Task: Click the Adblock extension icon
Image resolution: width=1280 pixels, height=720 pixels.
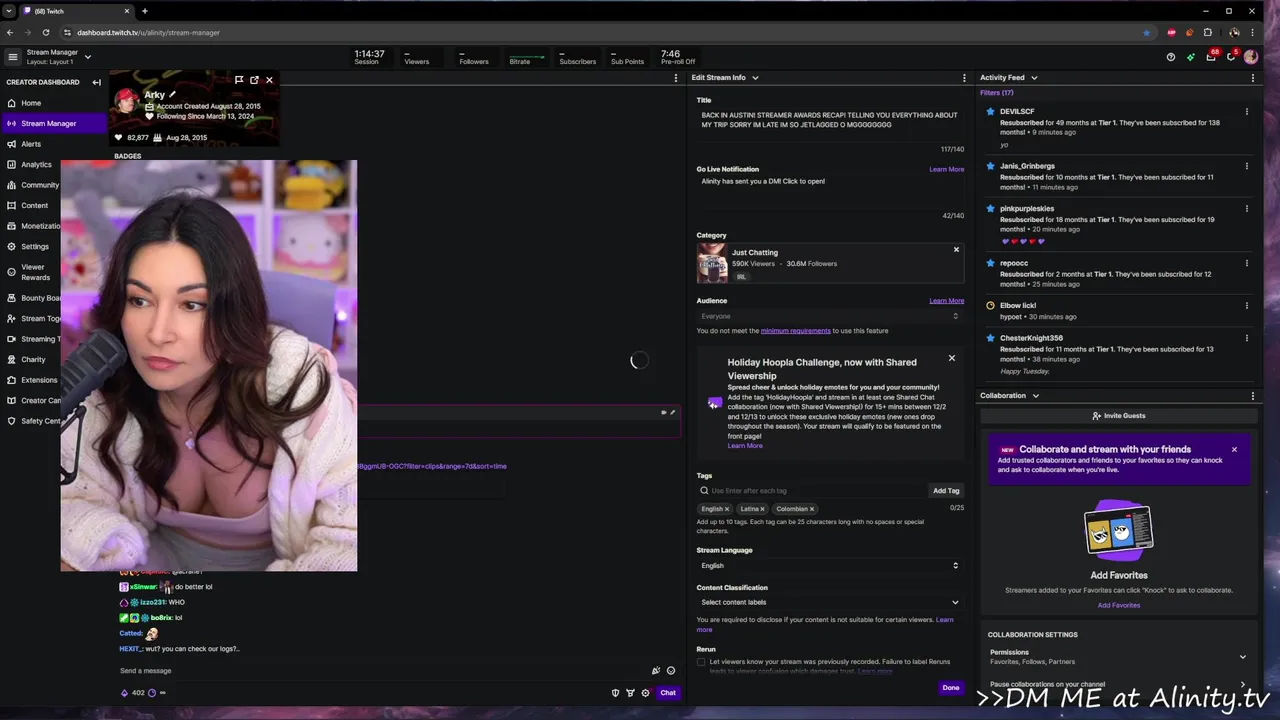Action: (x=1171, y=32)
